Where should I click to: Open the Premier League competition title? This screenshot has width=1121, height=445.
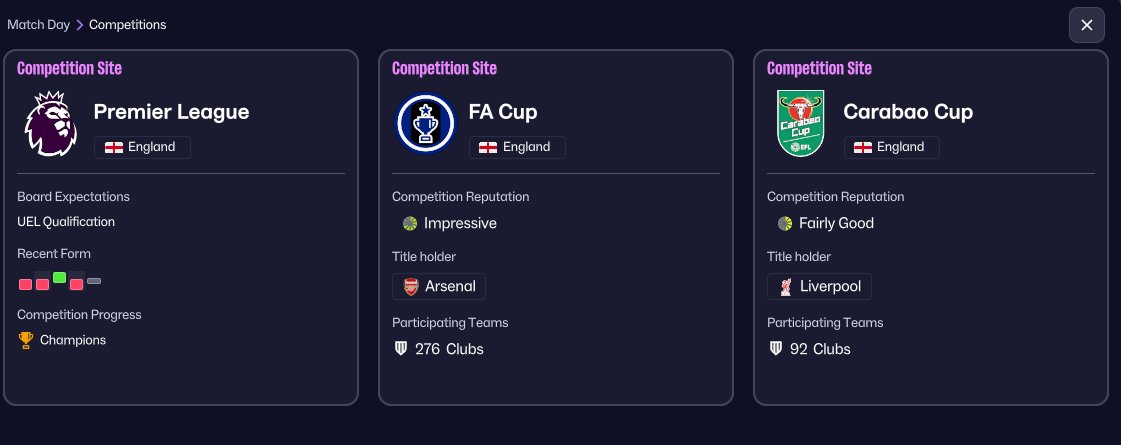point(171,112)
